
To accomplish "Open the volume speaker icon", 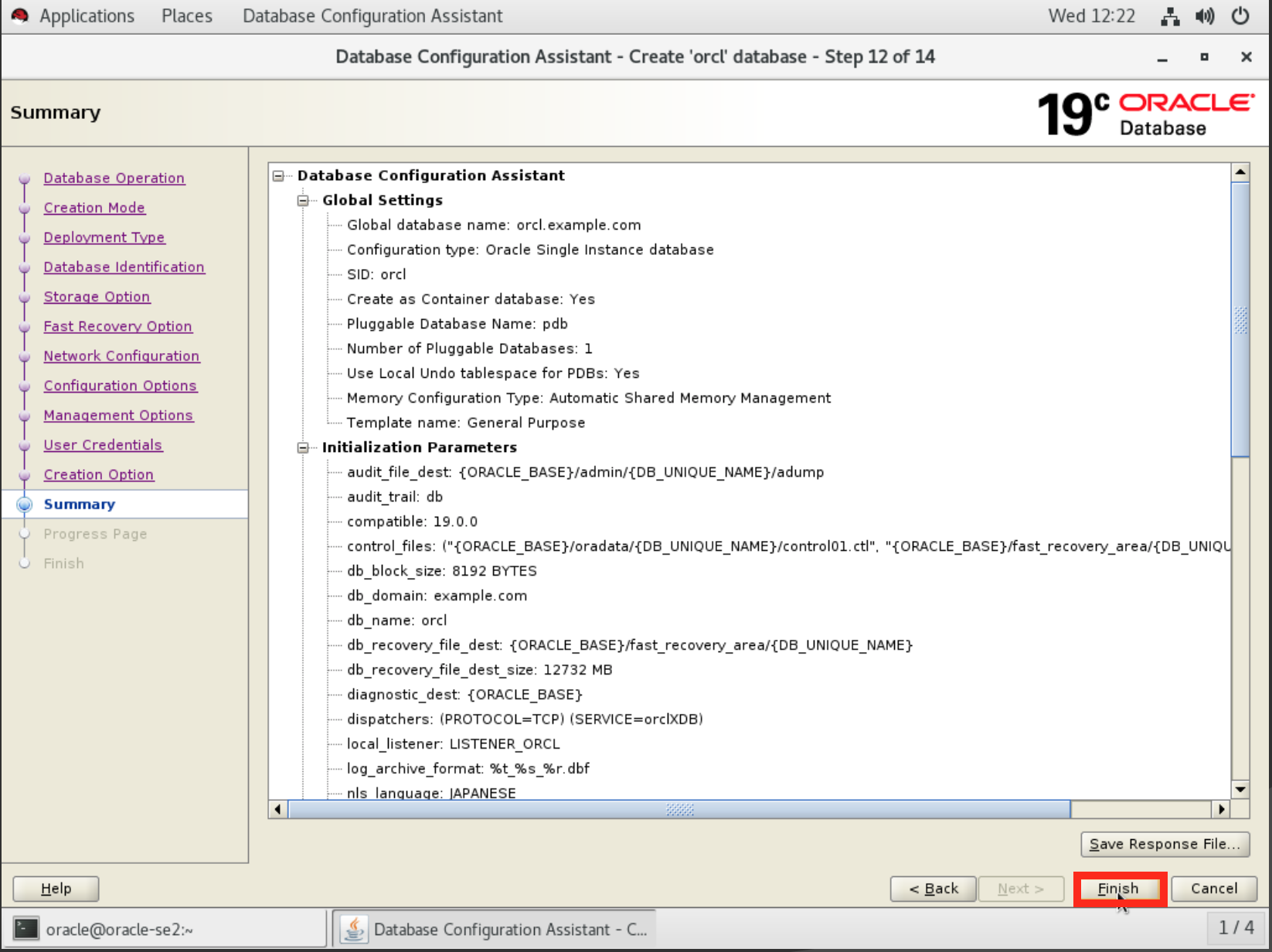I will [x=1205, y=16].
